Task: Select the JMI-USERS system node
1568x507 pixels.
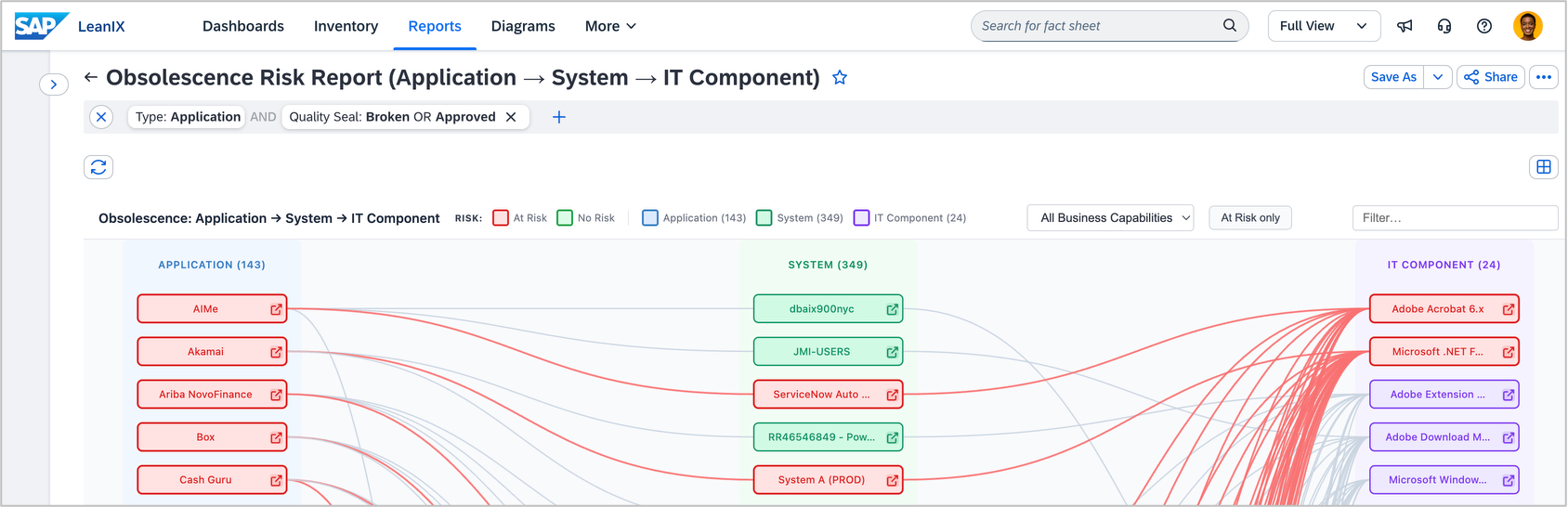Action: click(828, 352)
